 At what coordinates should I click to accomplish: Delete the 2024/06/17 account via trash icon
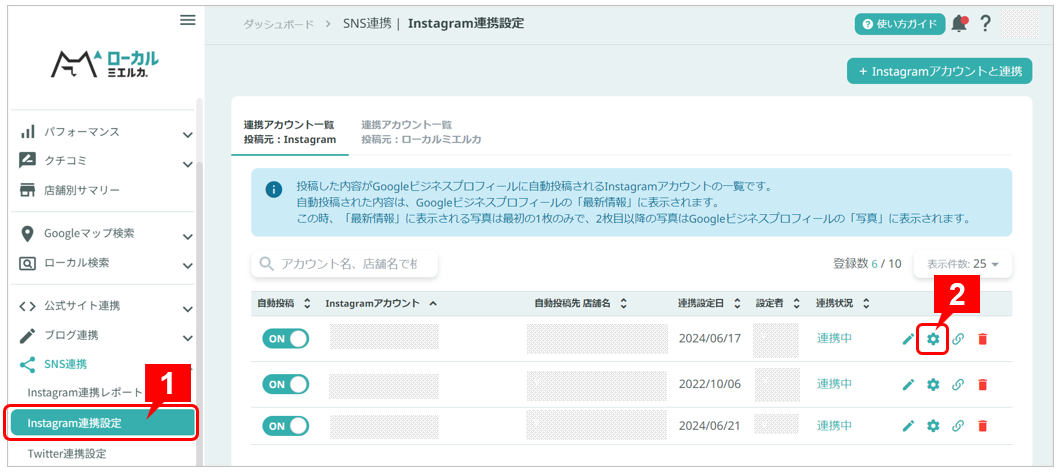coord(983,339)
